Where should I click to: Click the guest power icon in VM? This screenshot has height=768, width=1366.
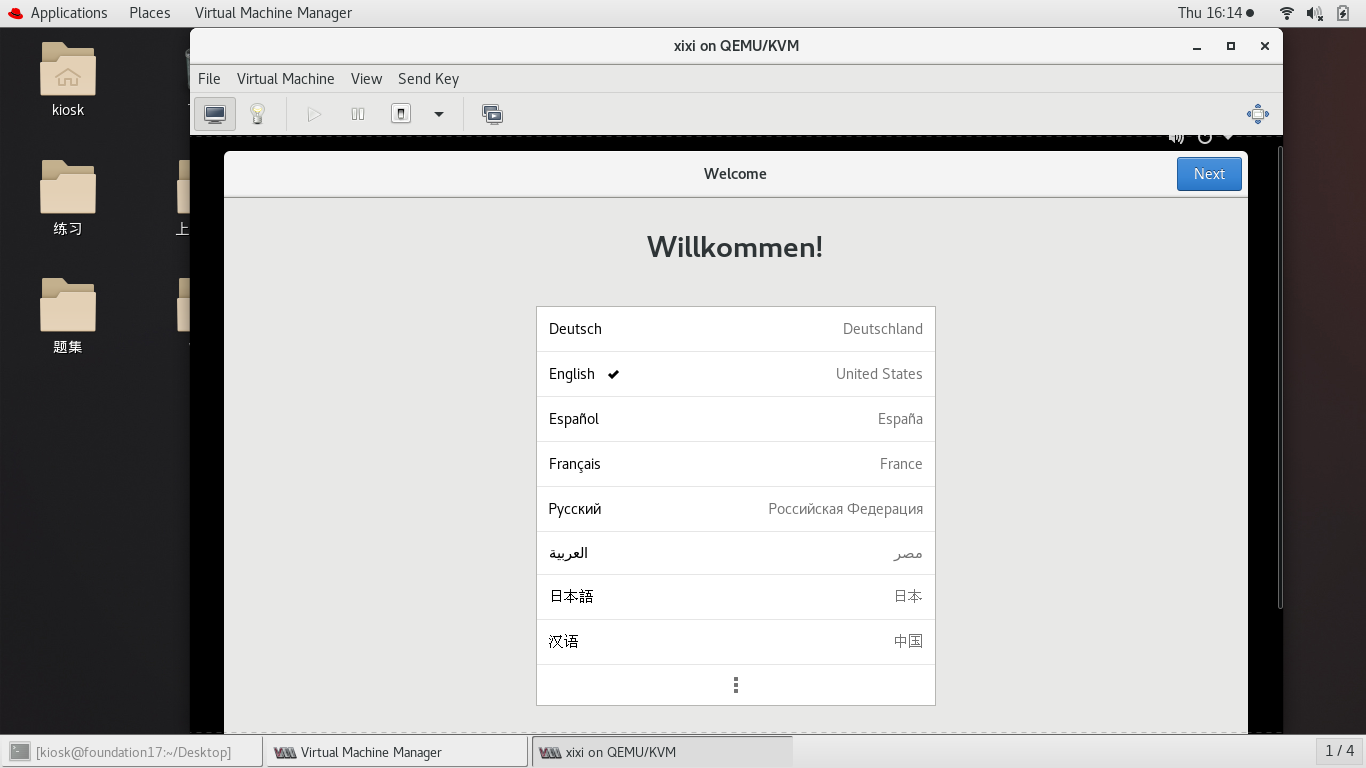coord(1205,138)
